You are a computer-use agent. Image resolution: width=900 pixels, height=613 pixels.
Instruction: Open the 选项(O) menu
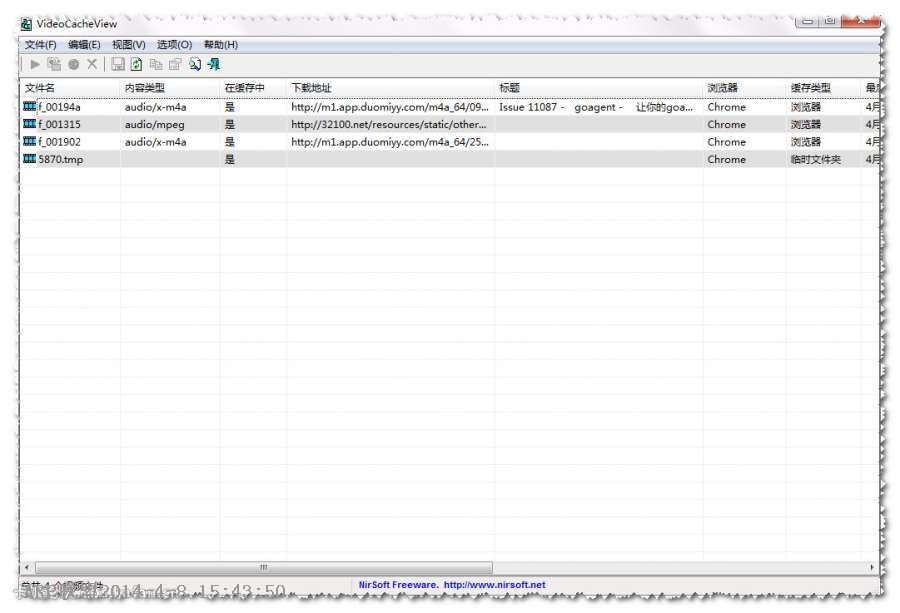pos(174,45)
